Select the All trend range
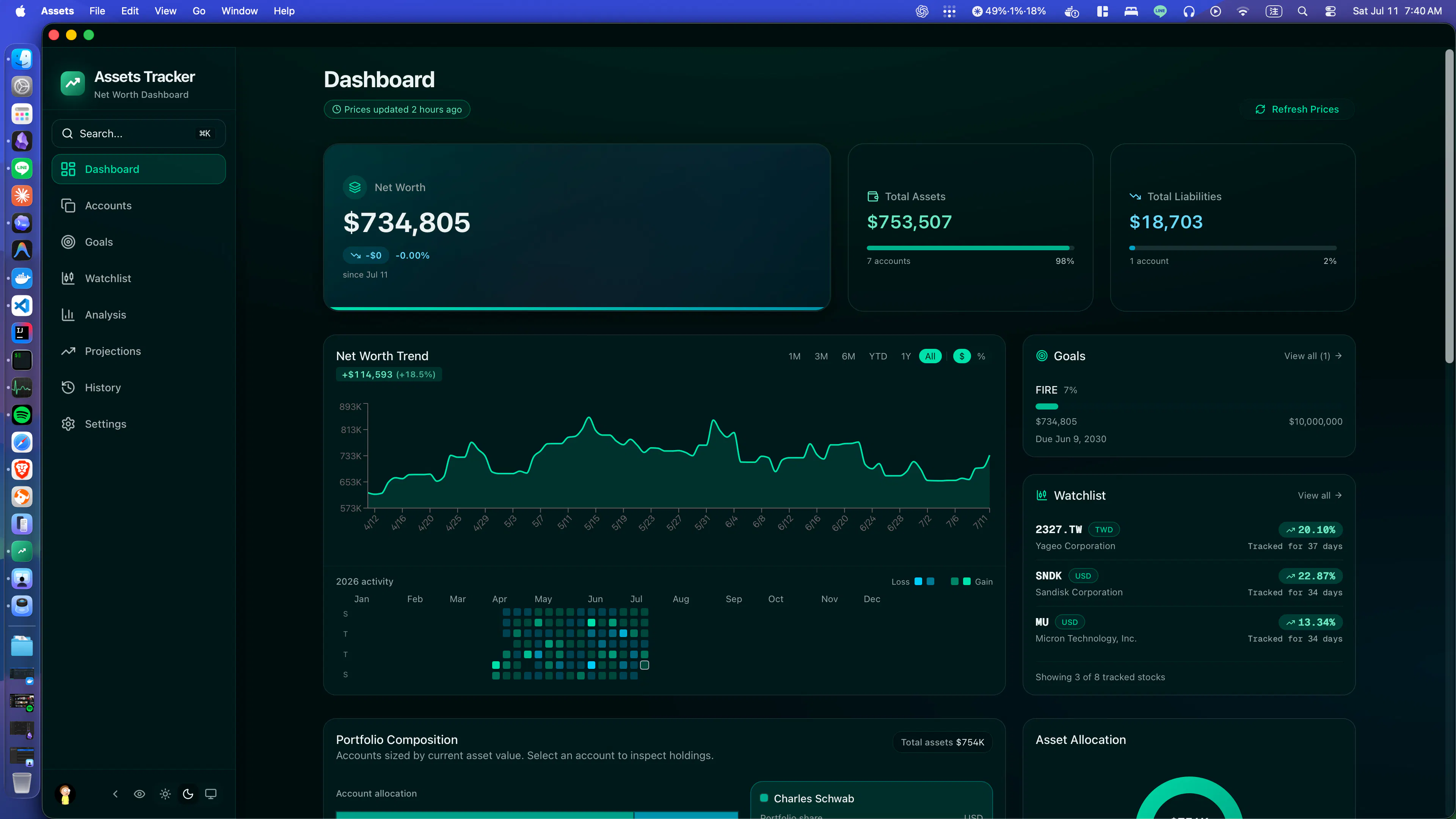 click(x=930, y=356)
